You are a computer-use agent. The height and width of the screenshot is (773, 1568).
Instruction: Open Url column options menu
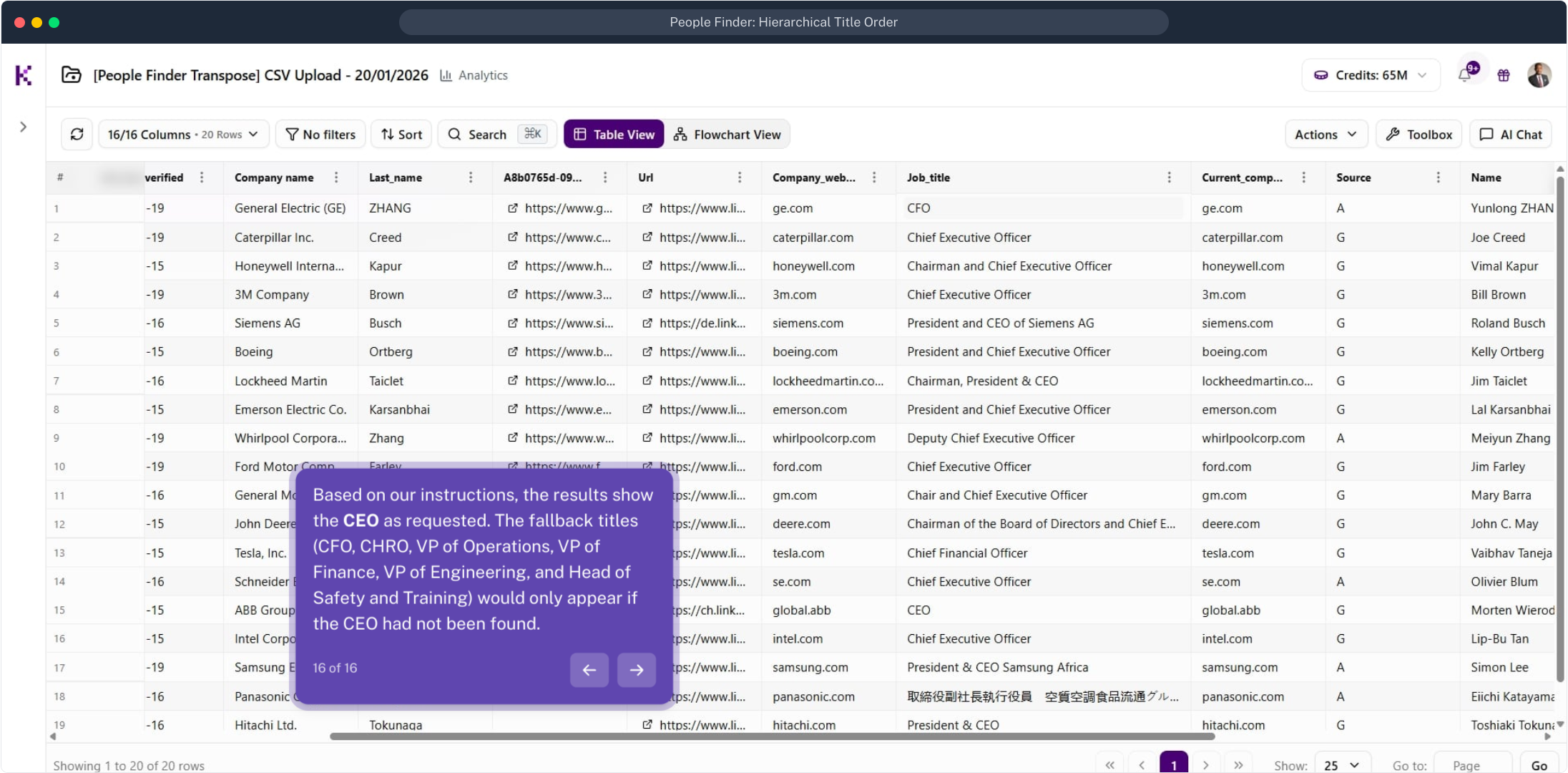coord(740,178)
